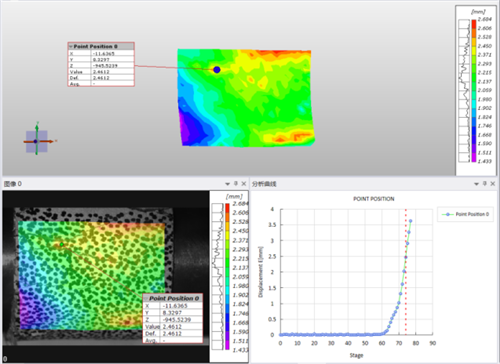Click the Point Position 0 legend entry

click(x=465, y=214)
